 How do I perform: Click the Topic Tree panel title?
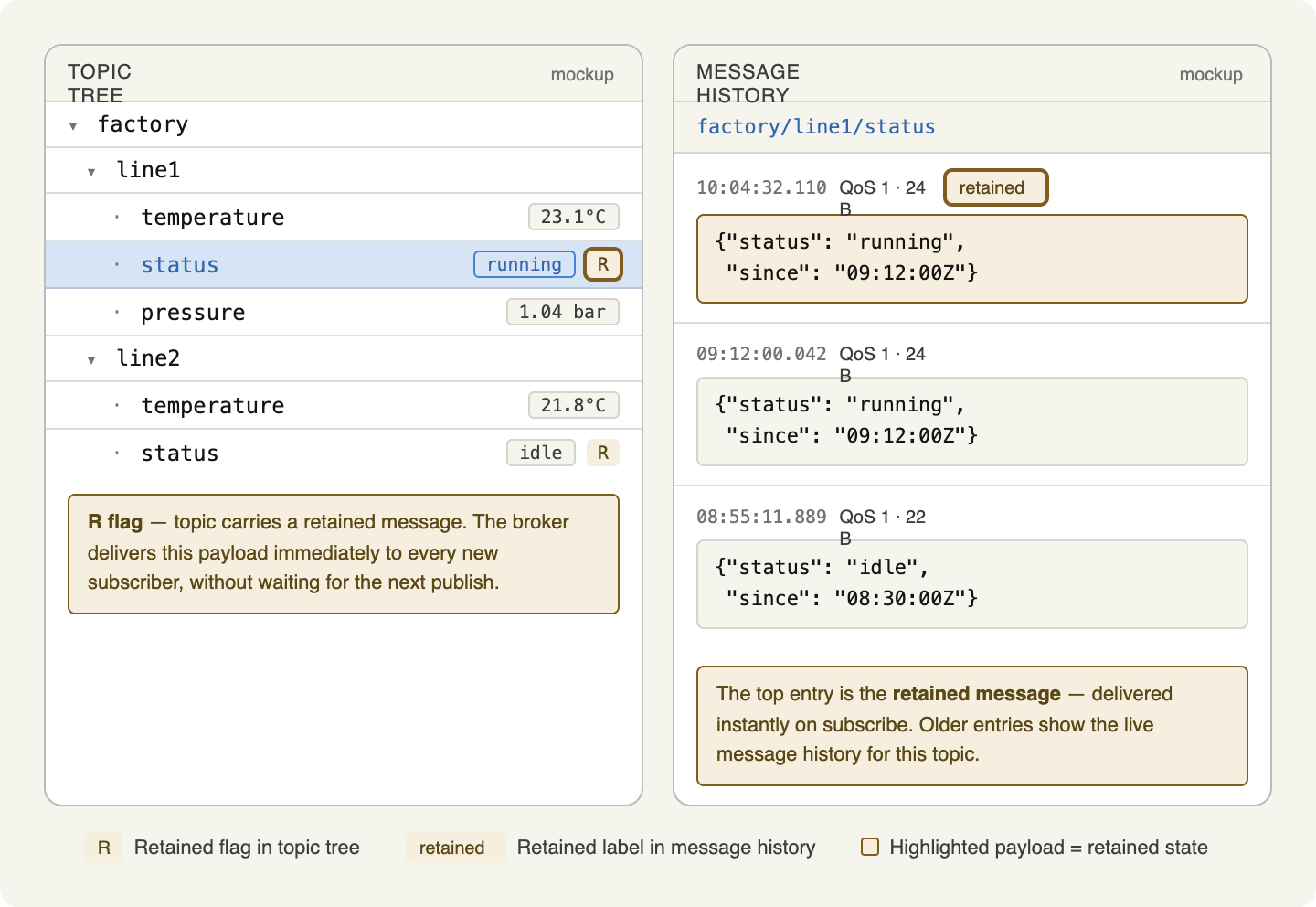(x=100, y=83)
